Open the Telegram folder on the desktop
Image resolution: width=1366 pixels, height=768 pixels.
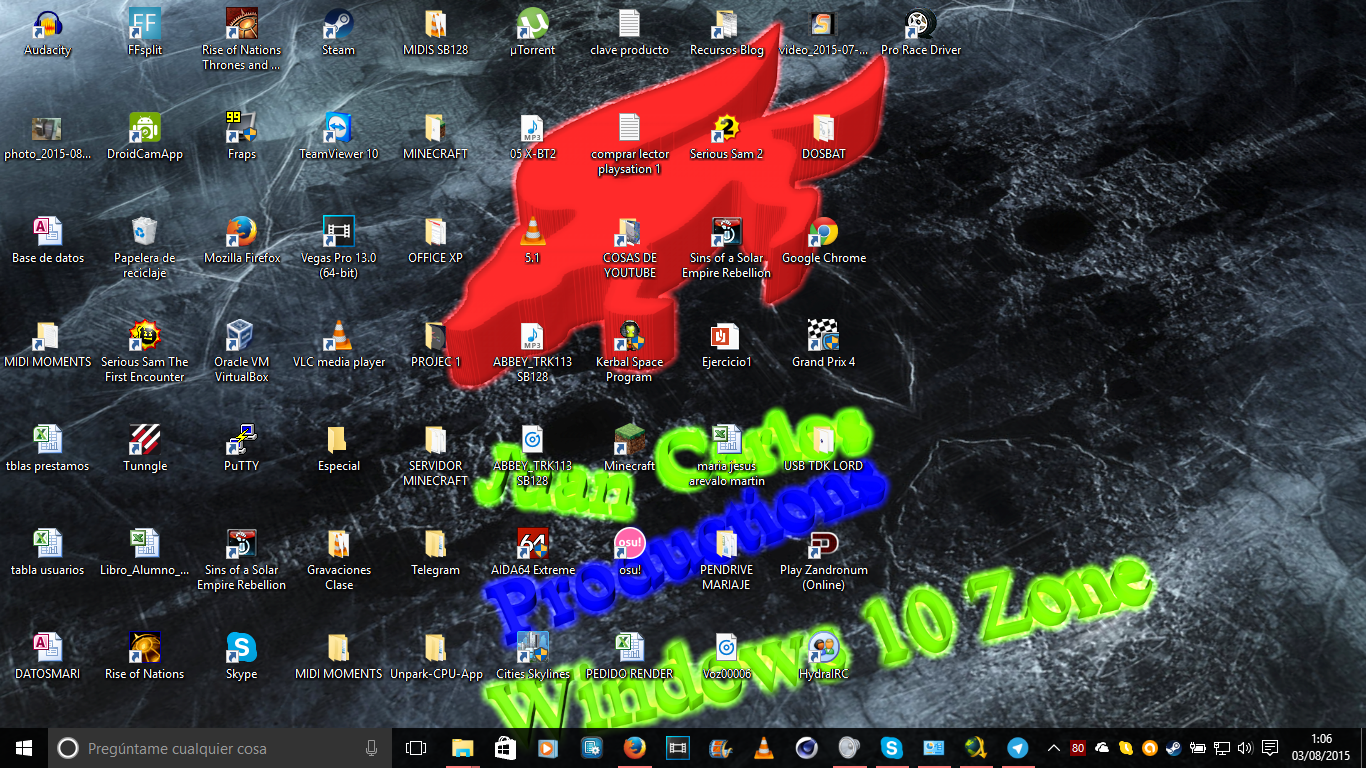435,552
